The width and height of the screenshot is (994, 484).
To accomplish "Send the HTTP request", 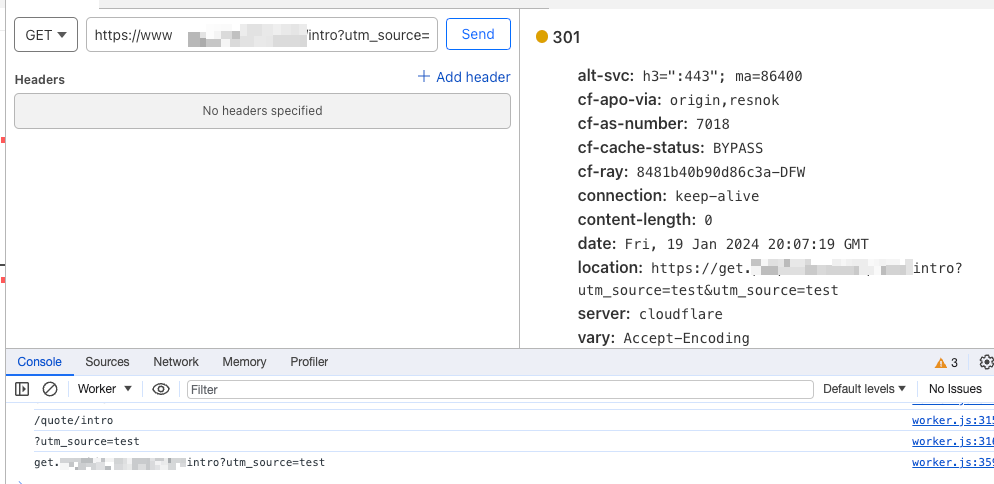I will coord(478,35).
